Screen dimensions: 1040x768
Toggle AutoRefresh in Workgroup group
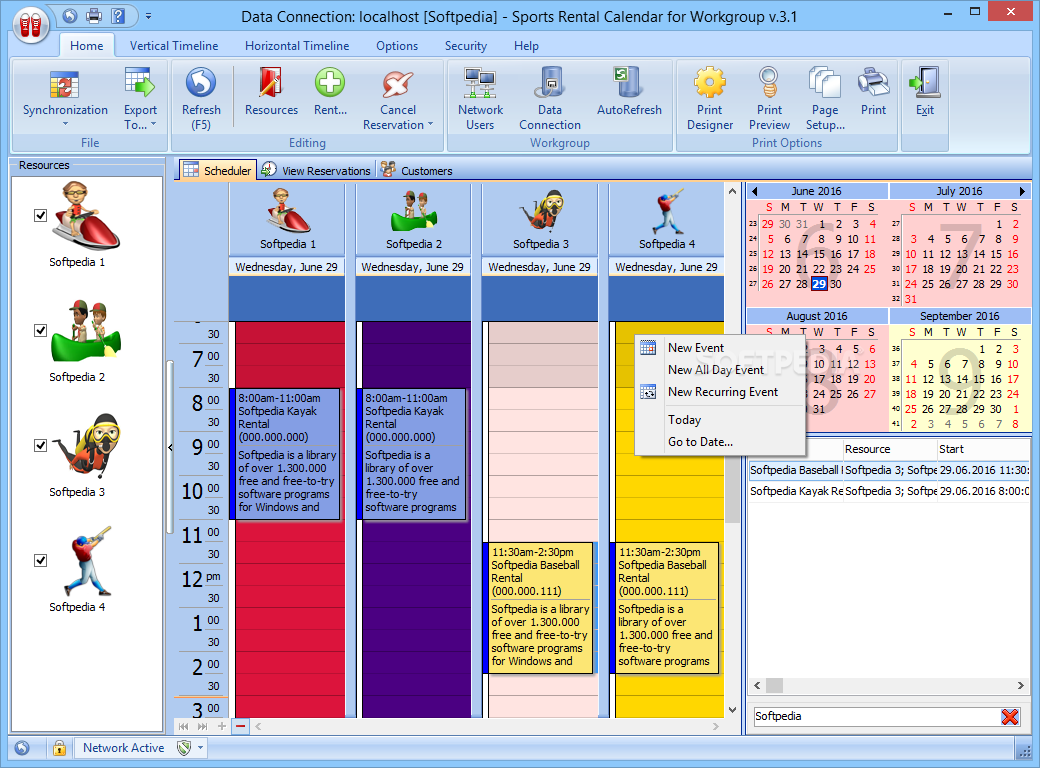(629, 93)
